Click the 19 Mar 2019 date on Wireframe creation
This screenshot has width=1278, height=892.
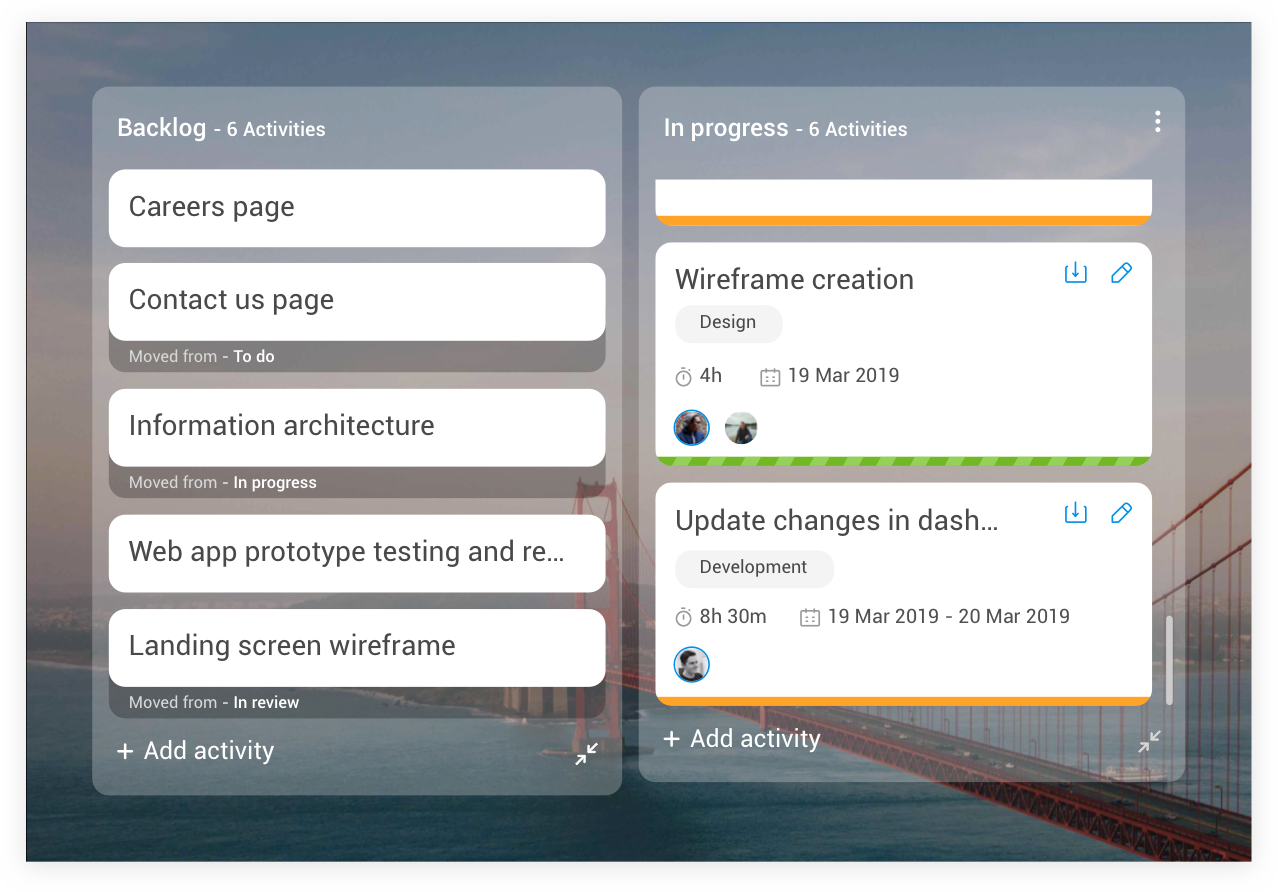(x=844, y=376)
